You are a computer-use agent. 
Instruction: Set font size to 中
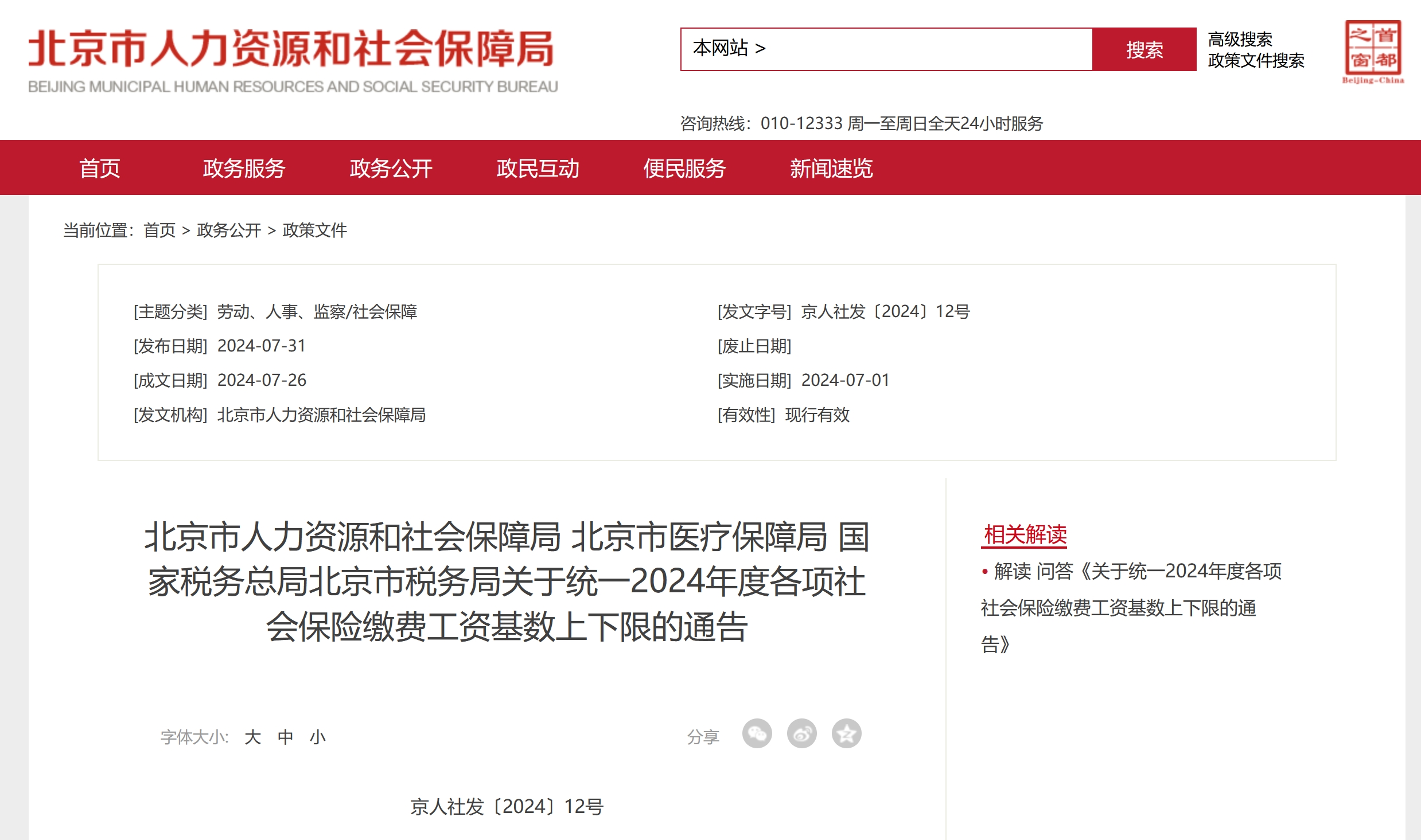285,737
